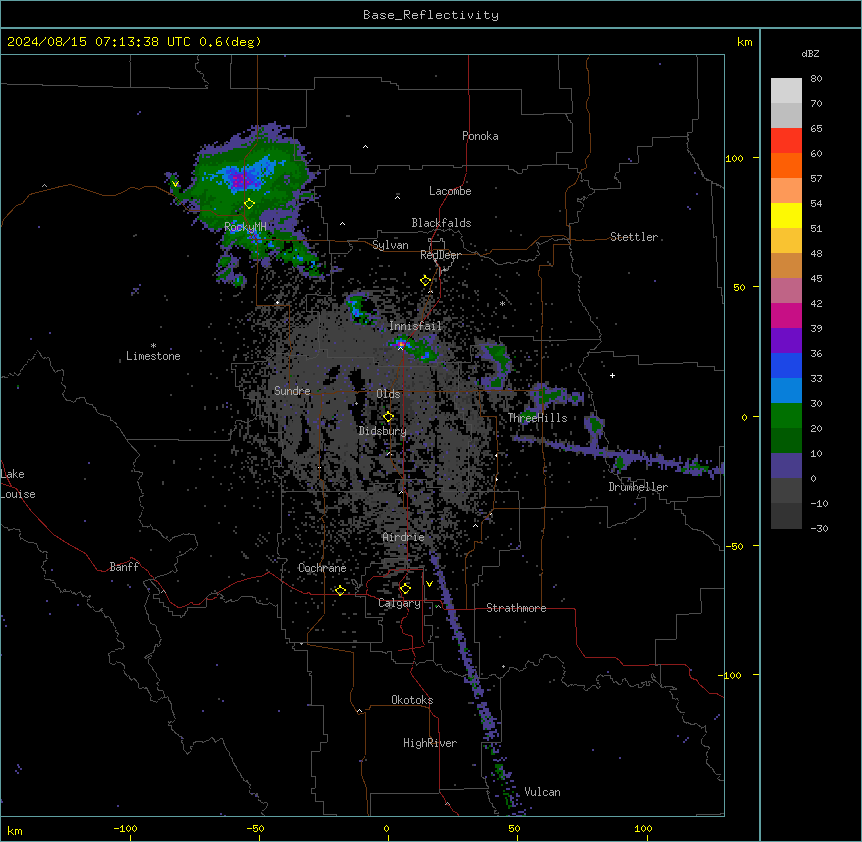
Task: Click the Ponoka city label
Action: [x=480, y=136]
